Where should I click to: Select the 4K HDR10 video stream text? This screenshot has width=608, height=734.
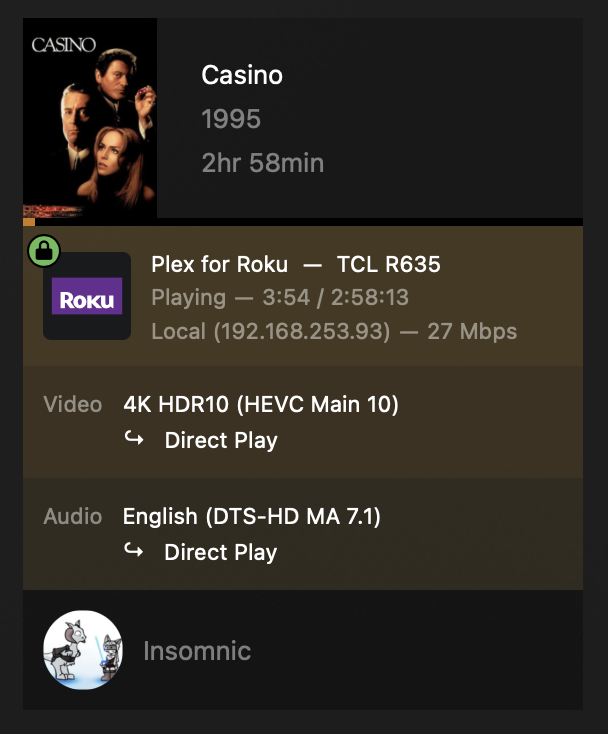pyautogui.click(x=261, y=405)
